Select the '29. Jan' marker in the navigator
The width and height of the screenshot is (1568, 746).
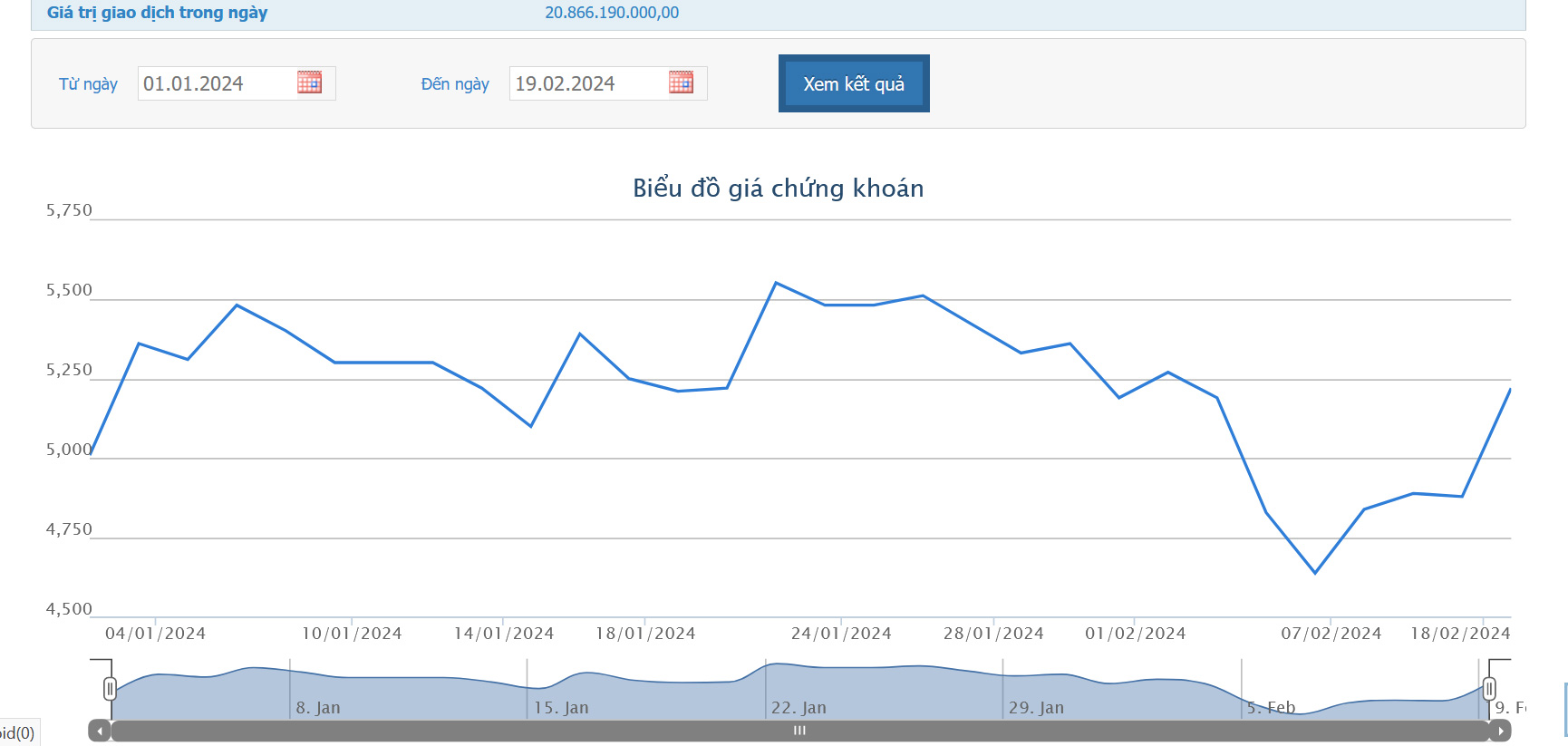(x=1036, y=707)
